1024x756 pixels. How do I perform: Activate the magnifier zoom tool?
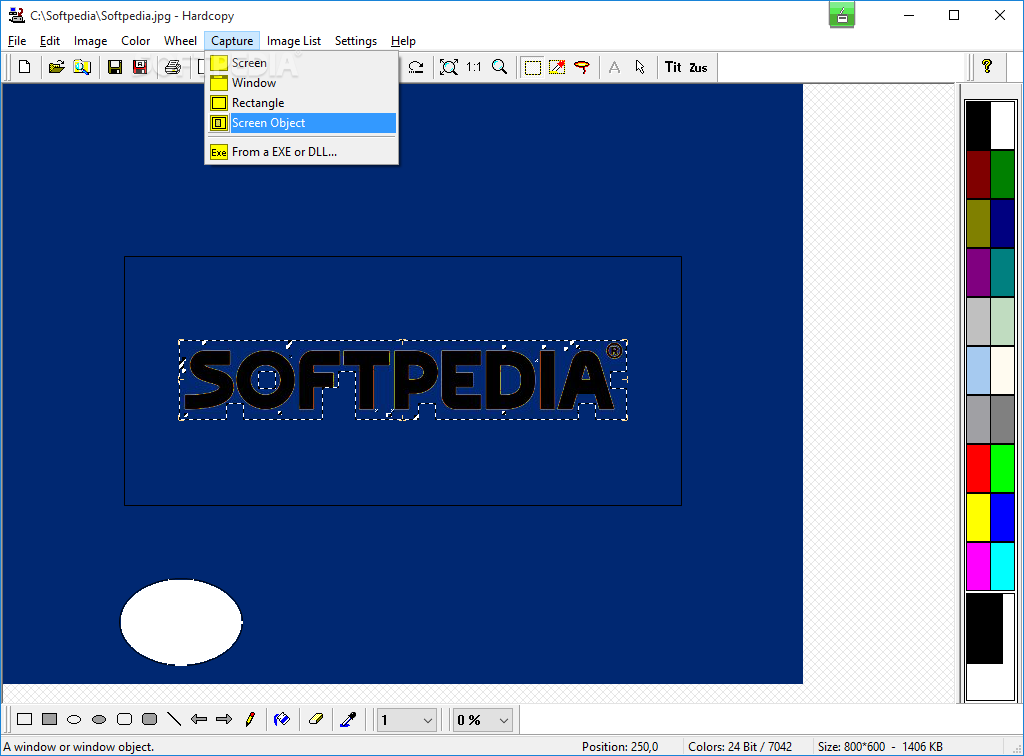(499, 67)
